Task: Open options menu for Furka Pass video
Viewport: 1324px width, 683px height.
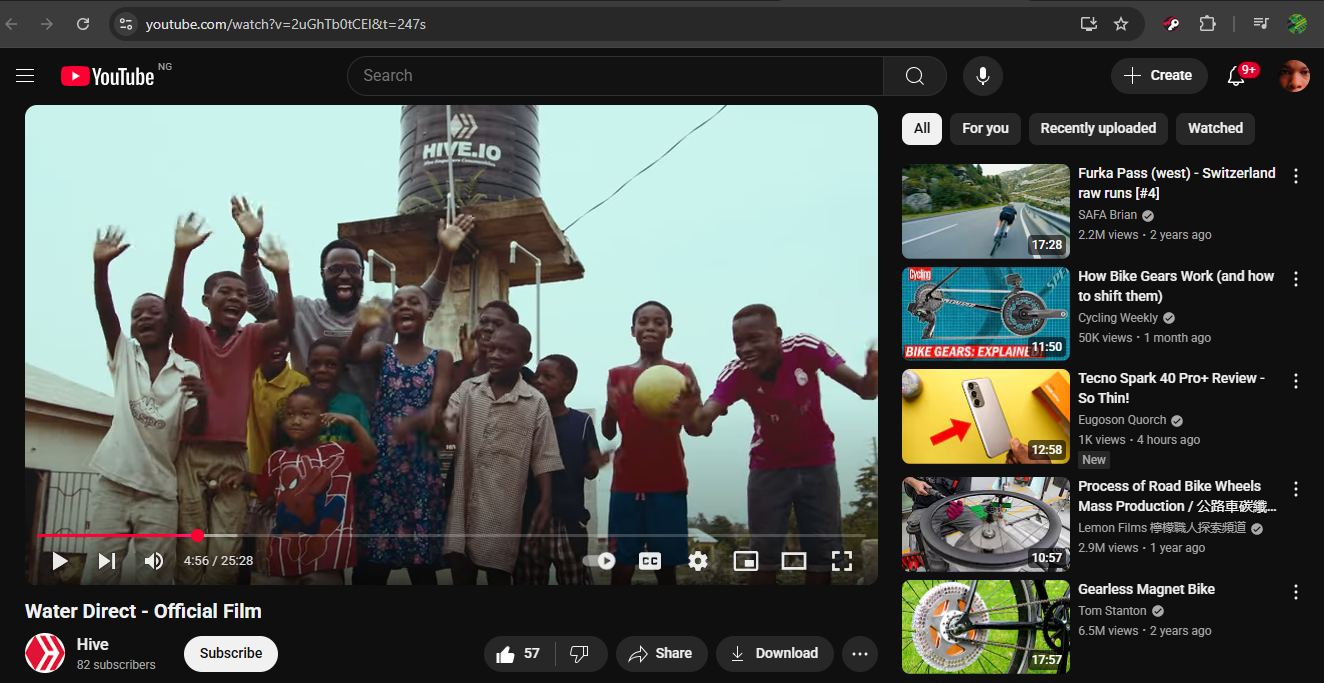Action: coord(1296,176)
